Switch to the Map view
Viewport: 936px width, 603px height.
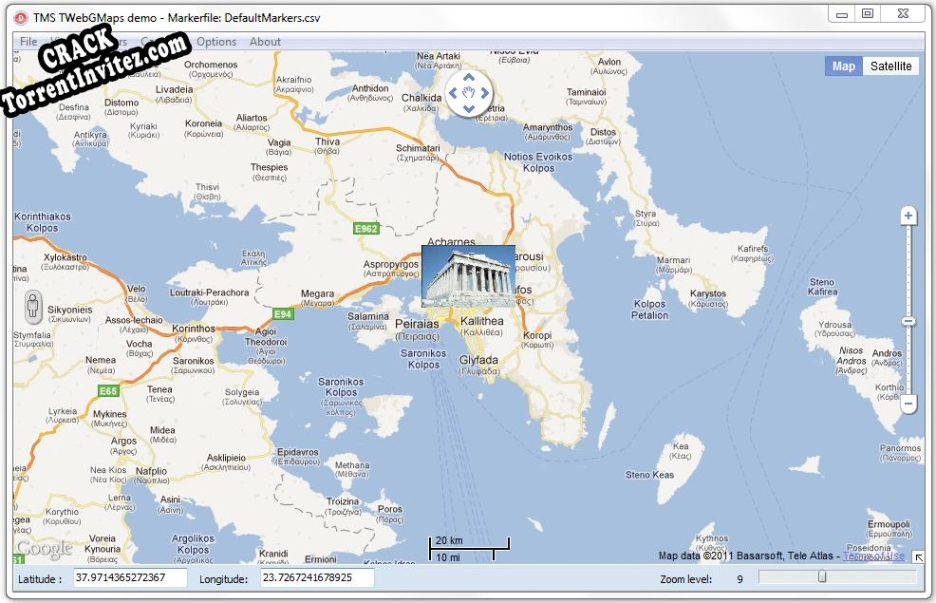coord(843,66)
